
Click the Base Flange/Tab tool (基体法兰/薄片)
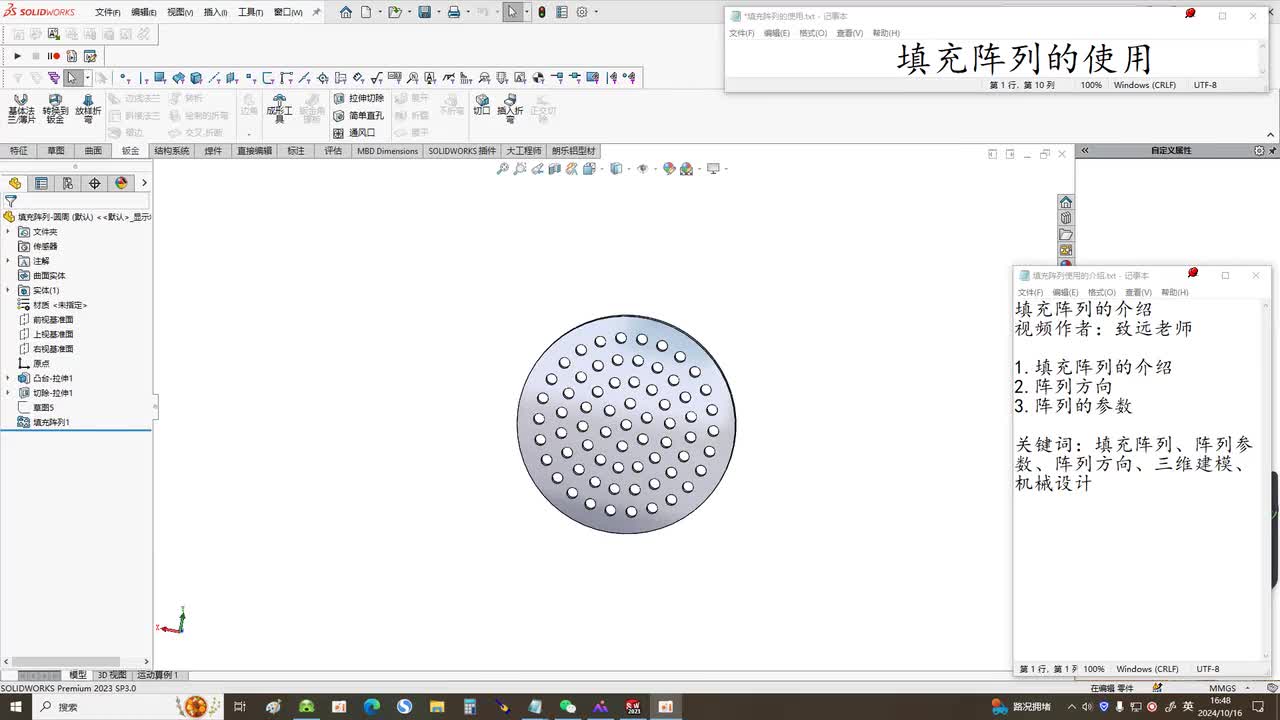[21, 109]
